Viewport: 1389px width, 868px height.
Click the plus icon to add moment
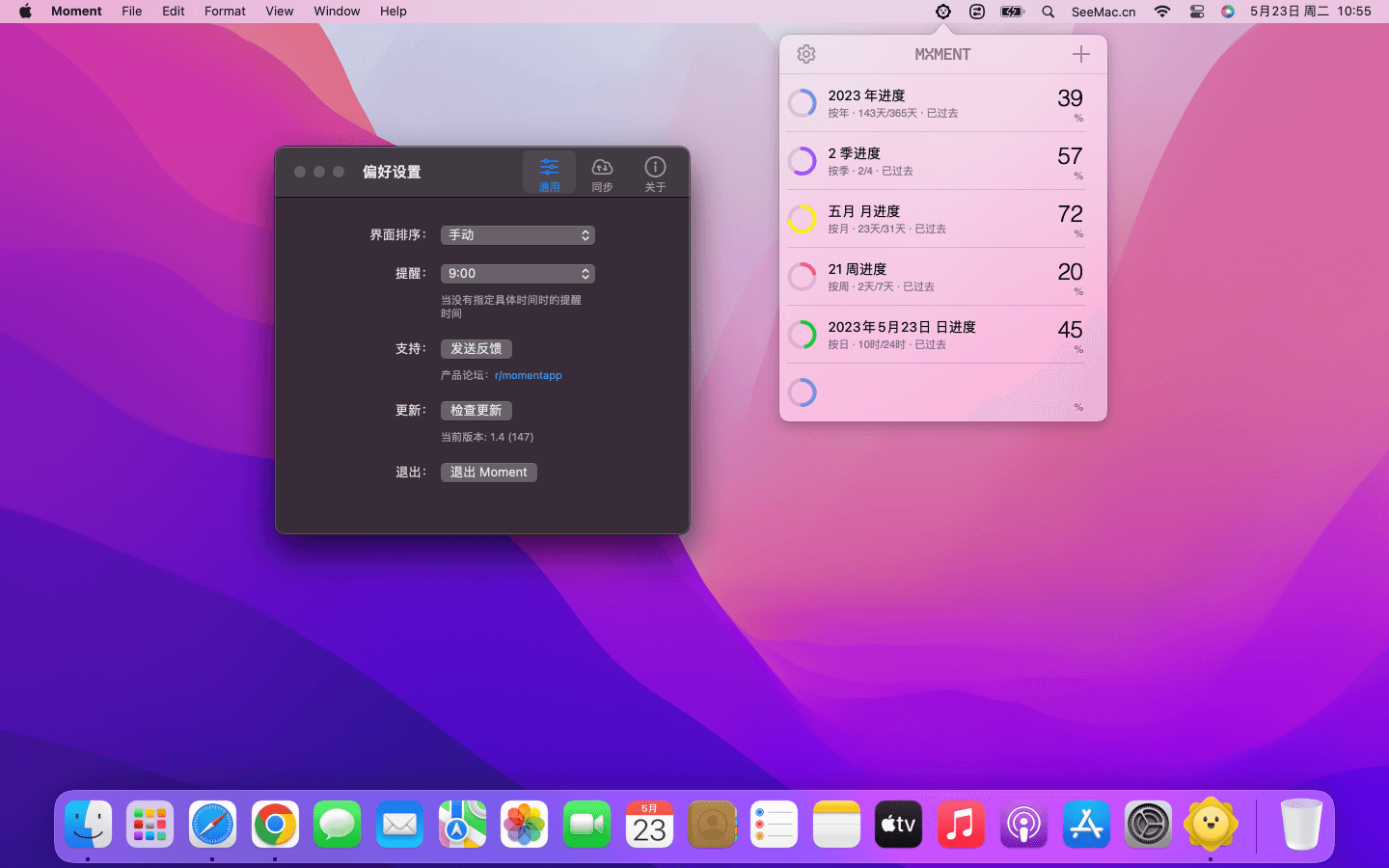click(x=1080, y=54)
